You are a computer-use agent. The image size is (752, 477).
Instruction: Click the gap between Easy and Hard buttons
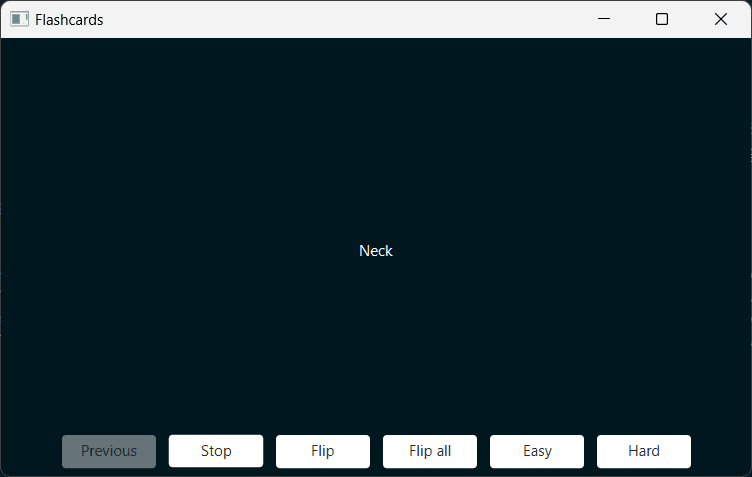(x=590, y=451)
